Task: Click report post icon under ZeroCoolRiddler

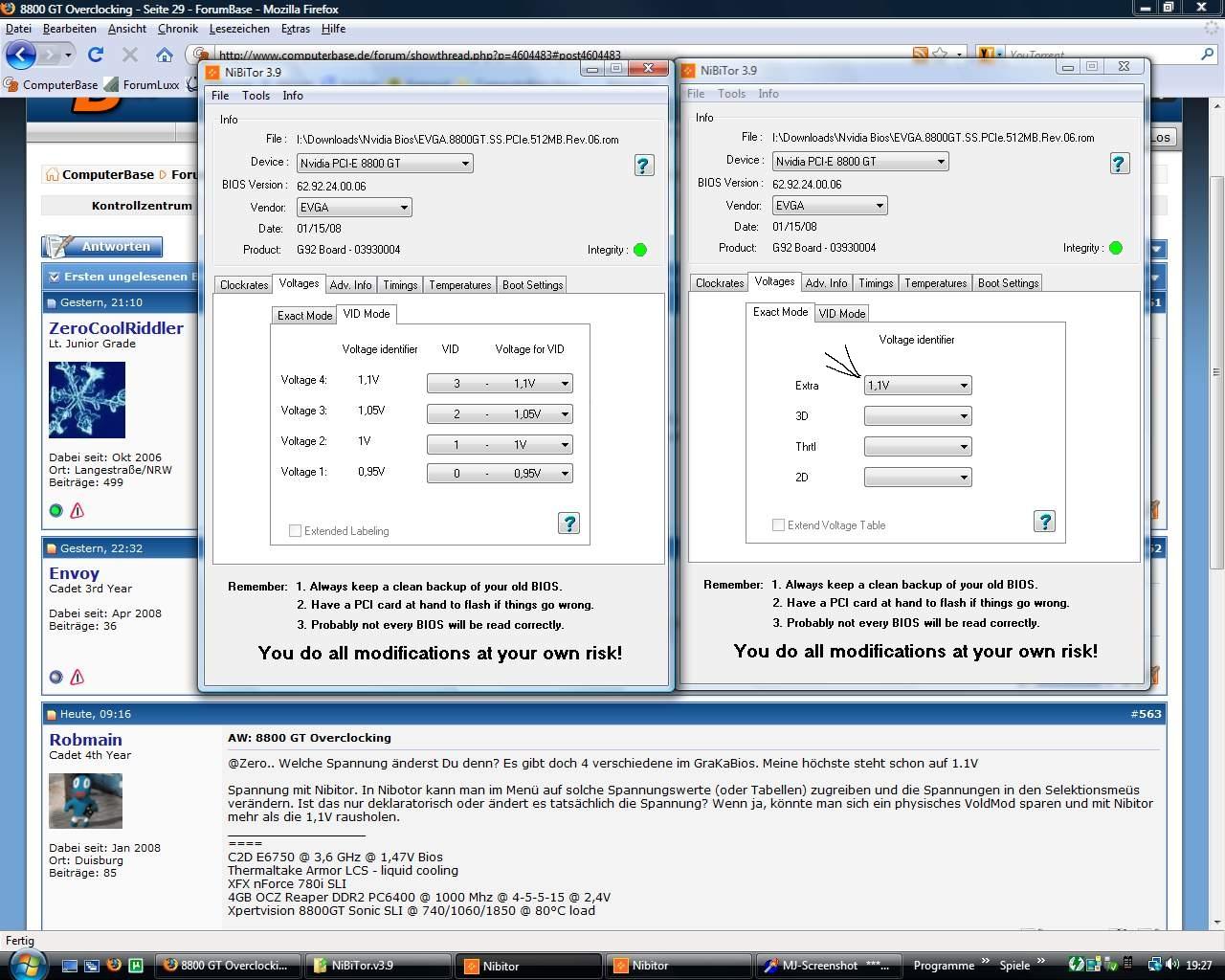Action: click(x=78, y=511)
